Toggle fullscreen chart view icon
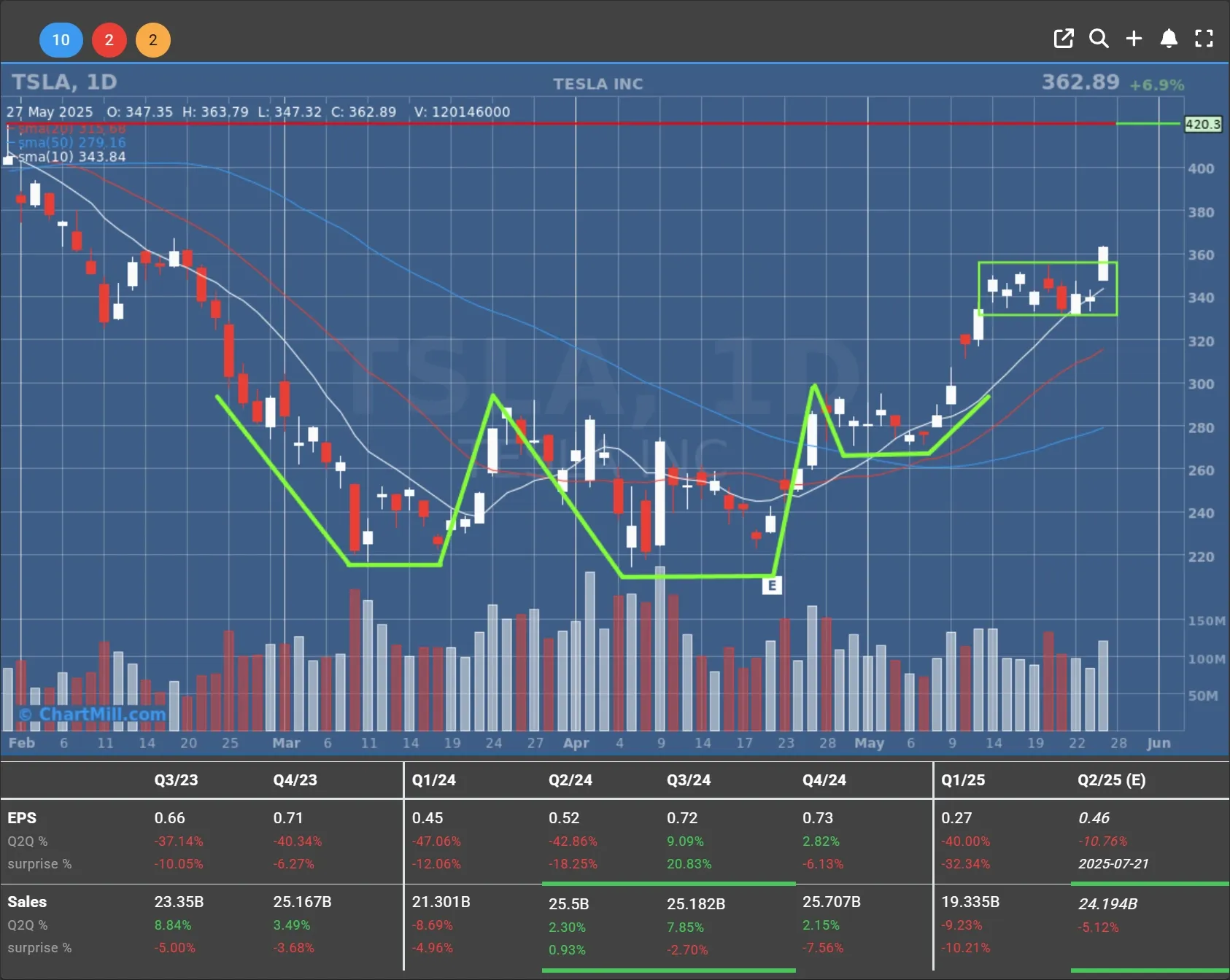The width and height of the screenshot is (1230, 980). point(1204,39)
